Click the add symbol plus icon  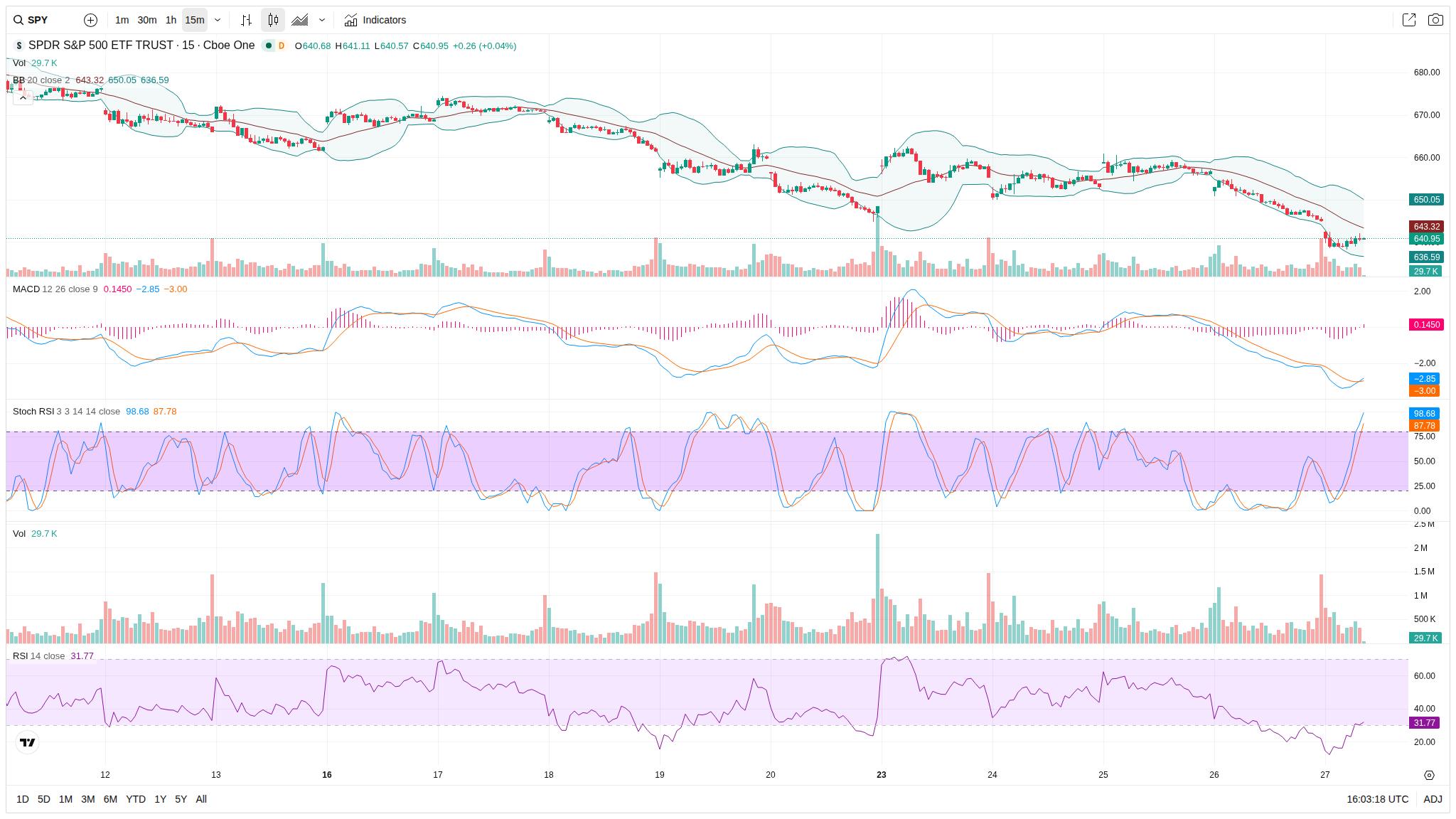click(90, 20)
